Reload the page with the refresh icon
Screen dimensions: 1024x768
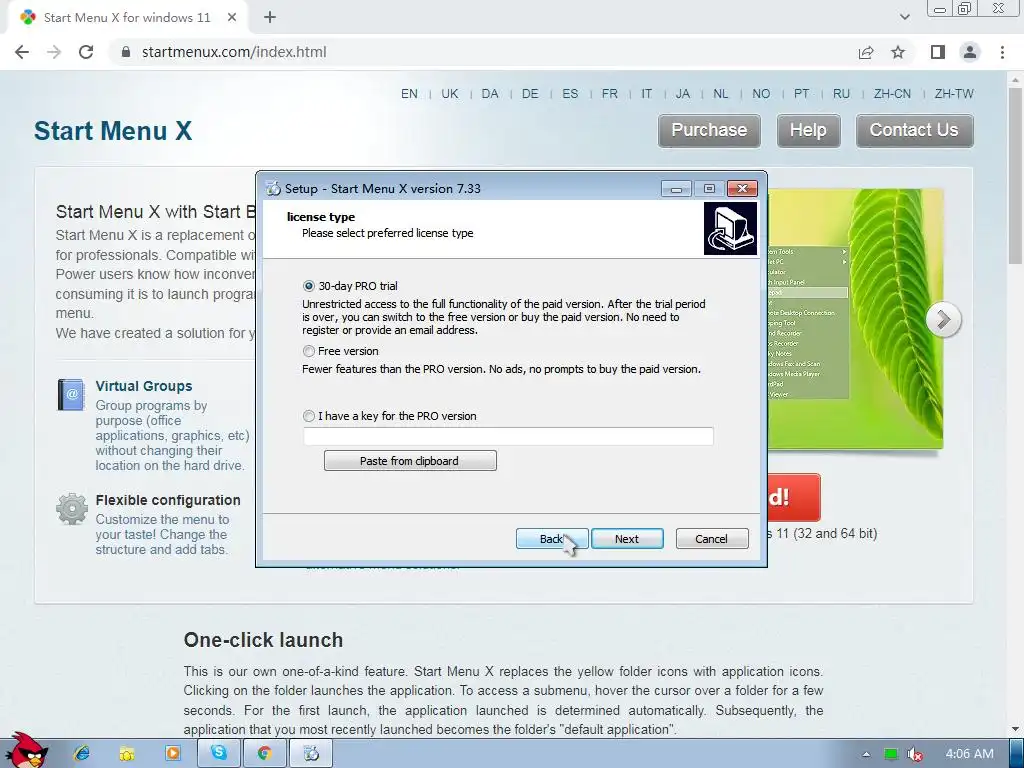pos(86,52)
